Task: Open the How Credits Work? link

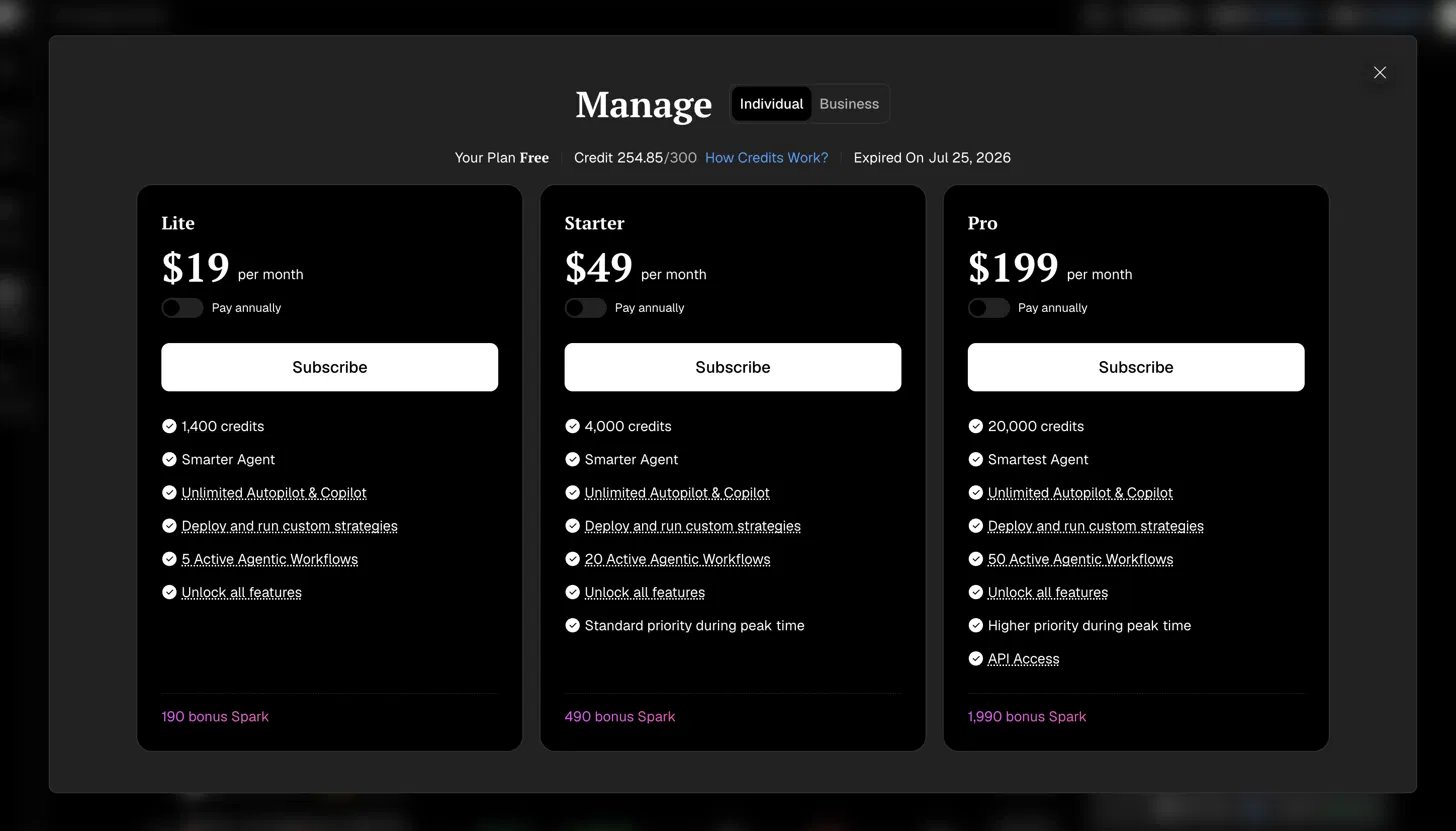Action: pyautogui.click(x=766, y=158)
